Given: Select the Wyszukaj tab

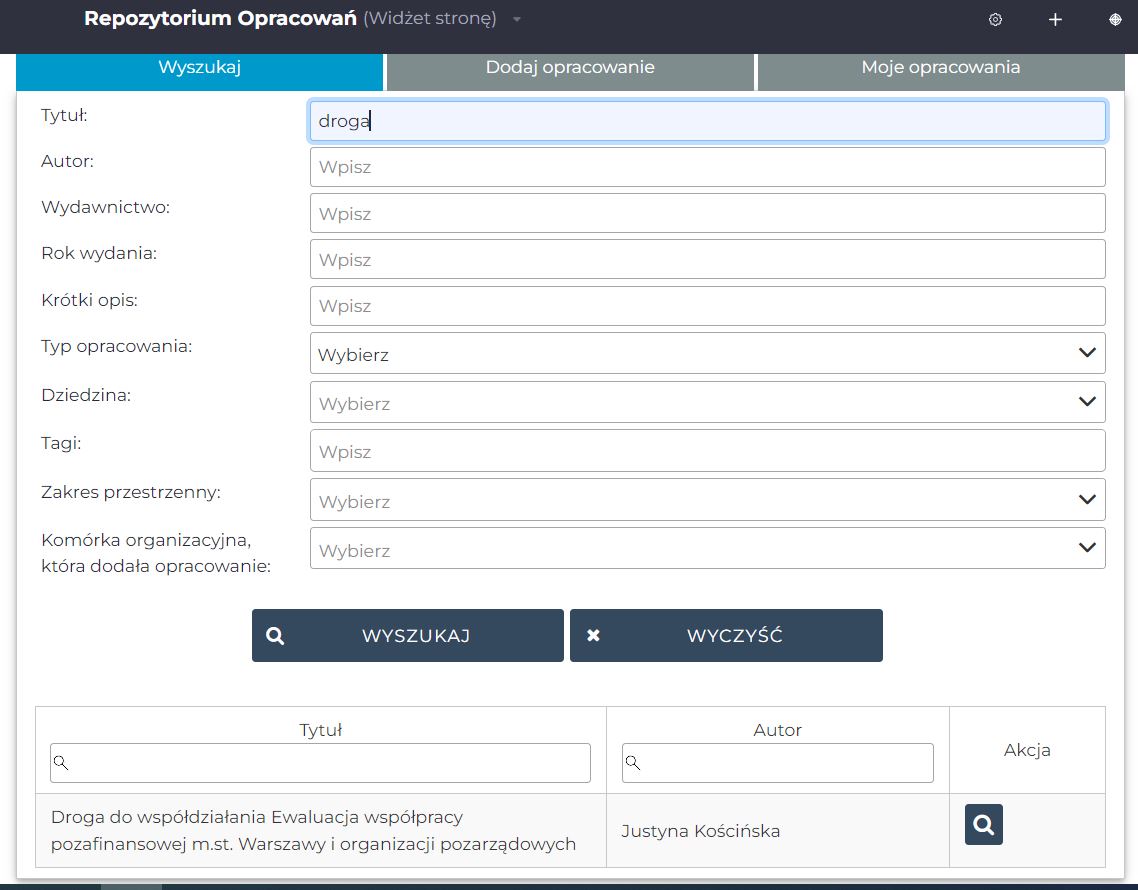Looking at the screenshot, I should pyautogui.click(x=200, y=68).
